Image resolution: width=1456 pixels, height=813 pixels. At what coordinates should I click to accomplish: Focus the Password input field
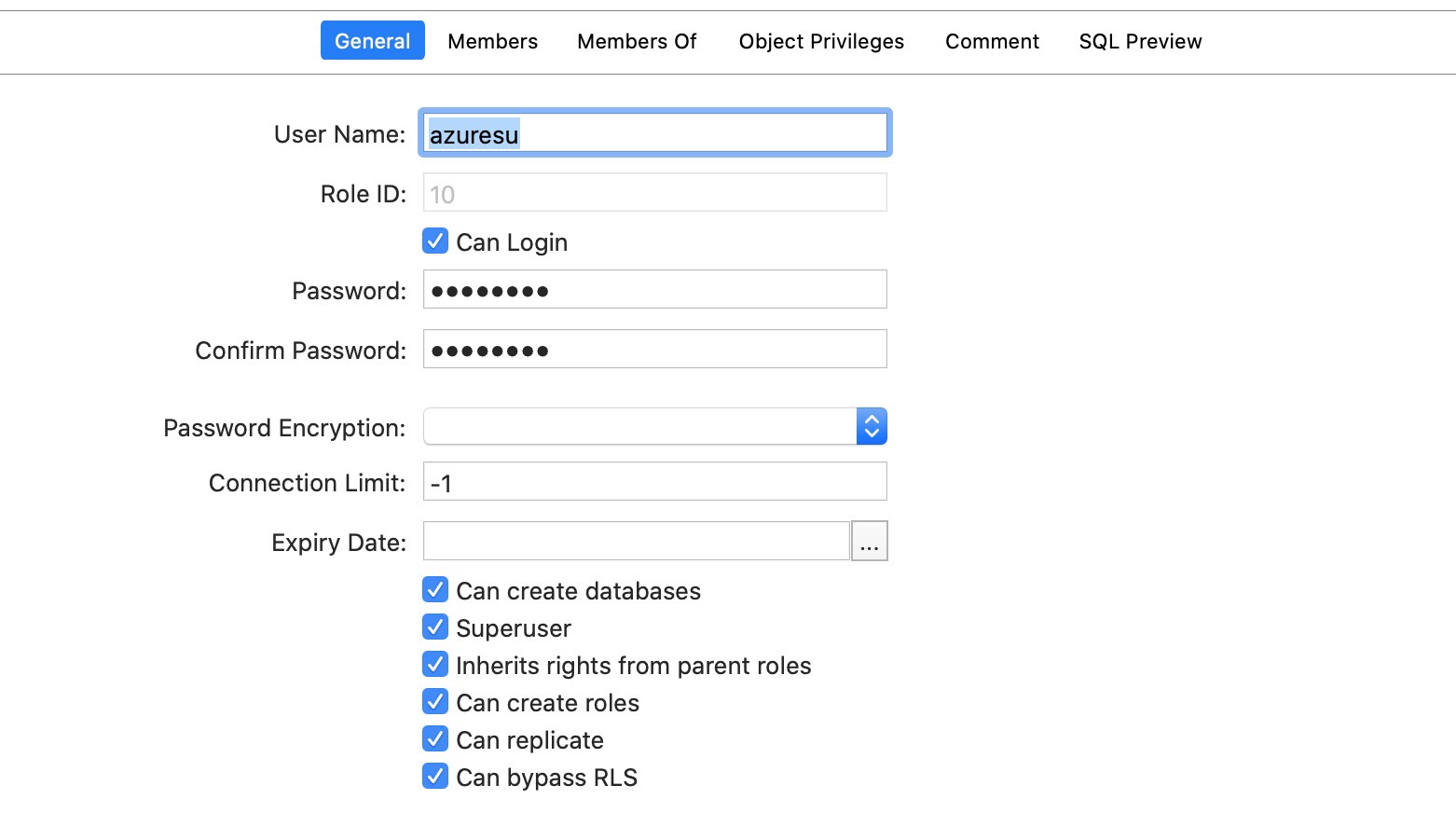tap(652, 289)
